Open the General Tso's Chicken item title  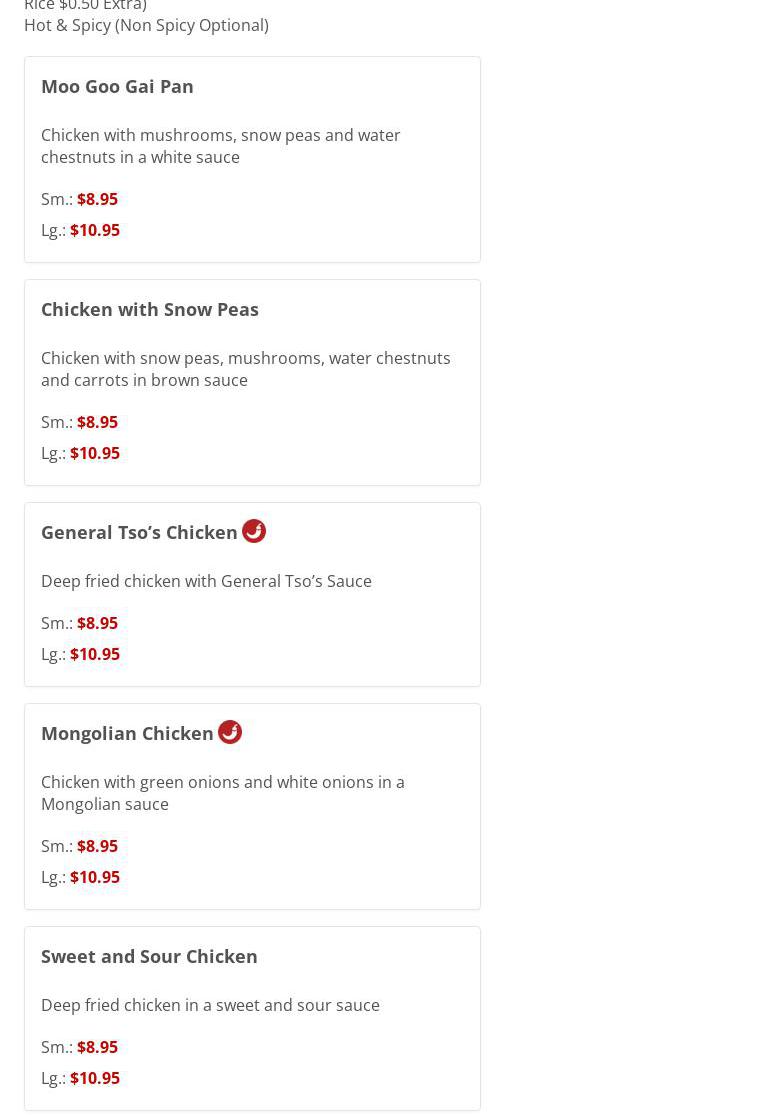tap(139, 532)
